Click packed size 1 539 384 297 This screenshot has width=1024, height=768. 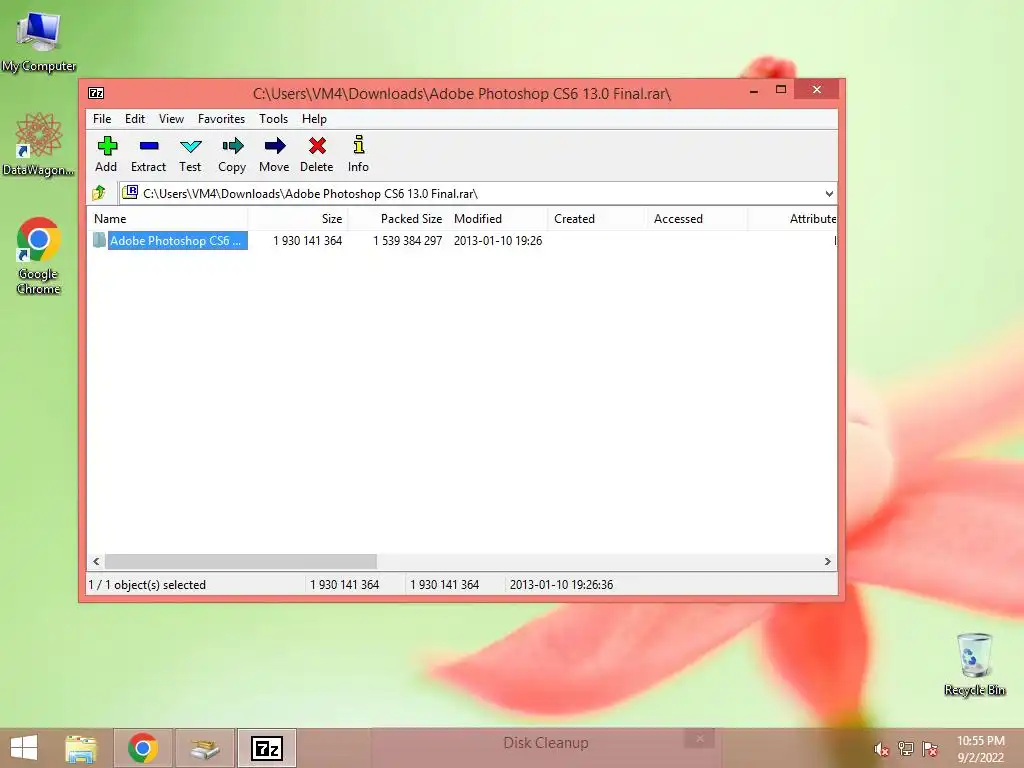(408, 240)
